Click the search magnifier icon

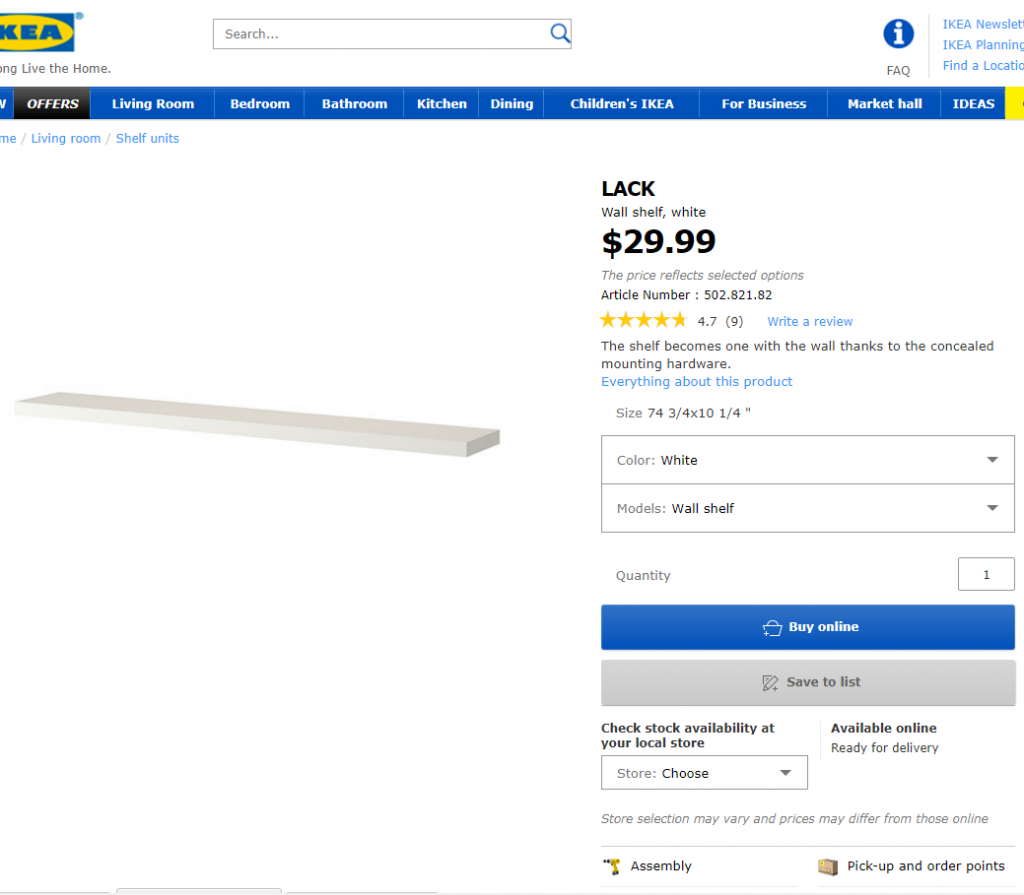560,33
